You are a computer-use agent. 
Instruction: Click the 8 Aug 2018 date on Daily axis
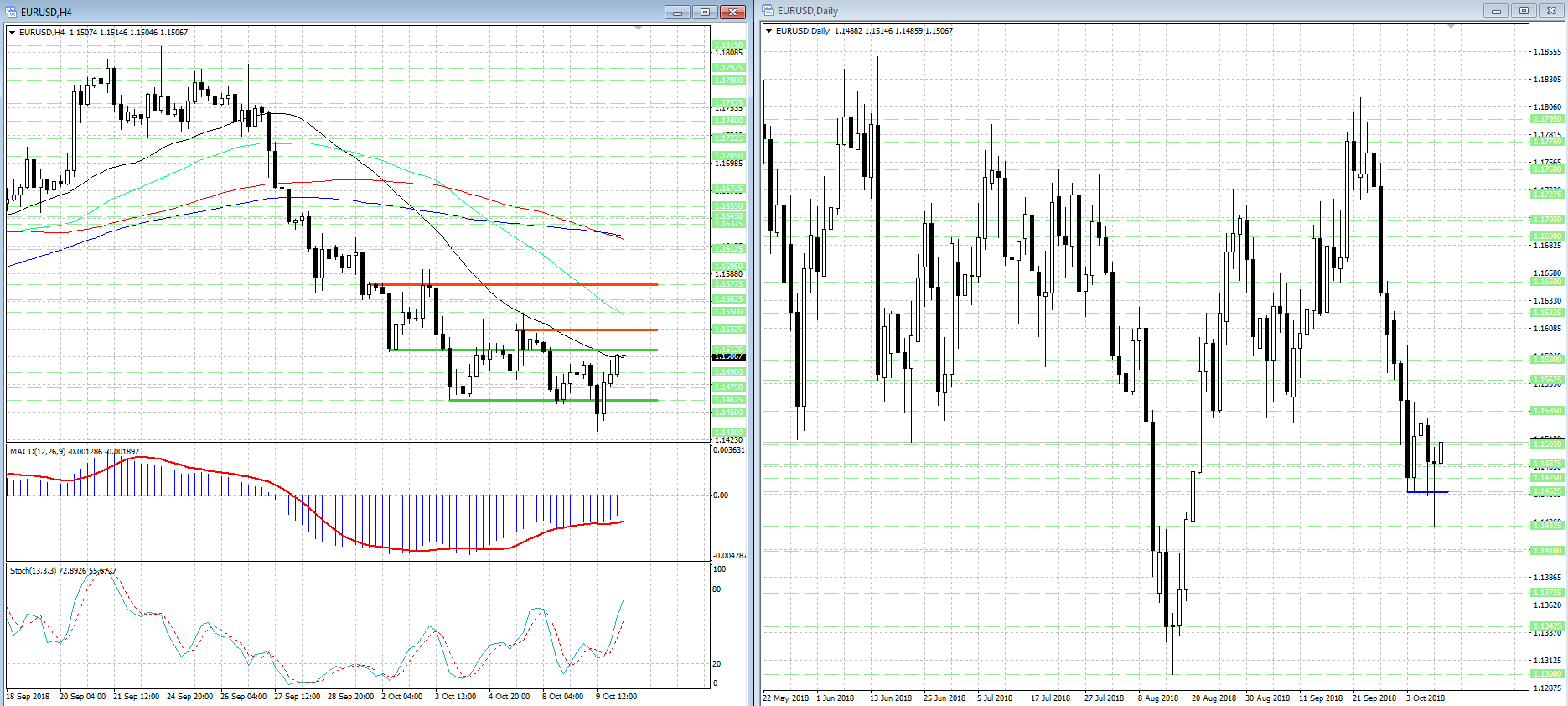pos(1158,698)
